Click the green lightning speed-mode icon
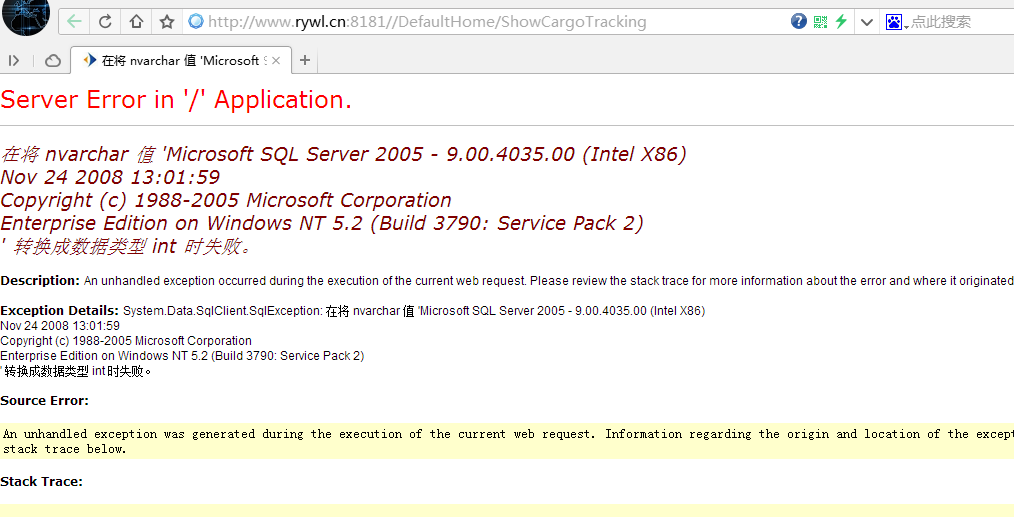The height and width of the screenshot is (517, 1014). pyautogui.click(x=841, y=22)
